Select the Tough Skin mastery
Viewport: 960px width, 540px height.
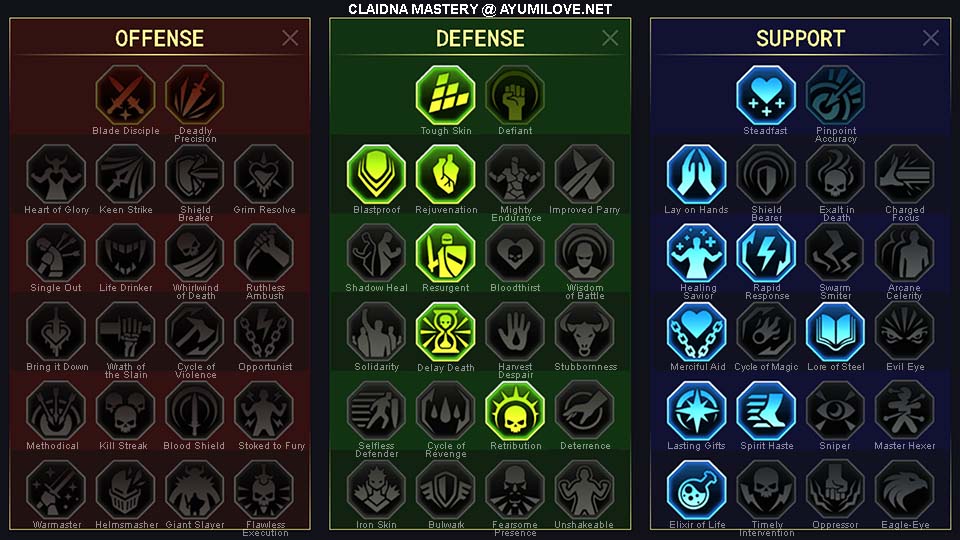(x=446, y=95)
